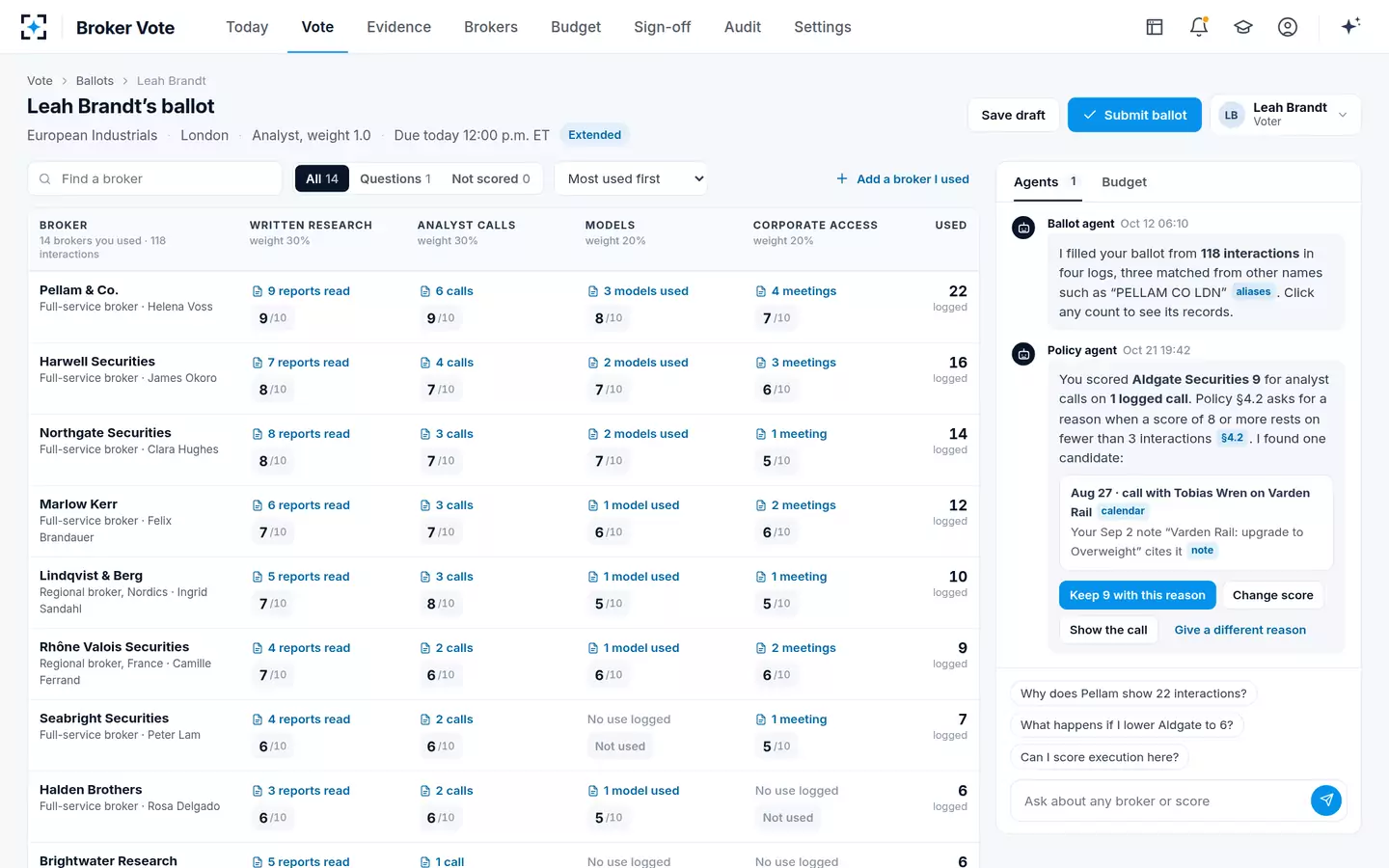The width and height of the screenshot is (1389, 868).
Task: Open Lindqvist & Berg 5 reports read
Action: 301,577
